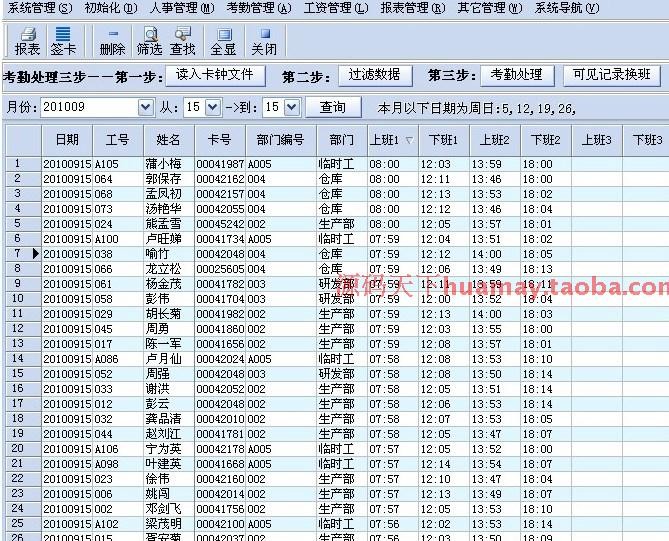669x541 pixels.
Task: Click the 上班3 column header
Action: click(597, 140)
